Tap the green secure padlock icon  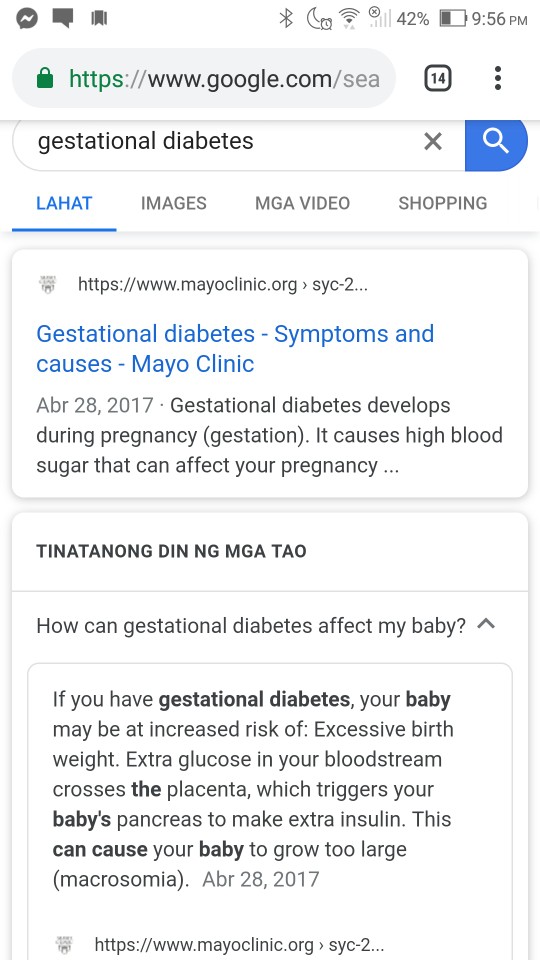[45, 78]
